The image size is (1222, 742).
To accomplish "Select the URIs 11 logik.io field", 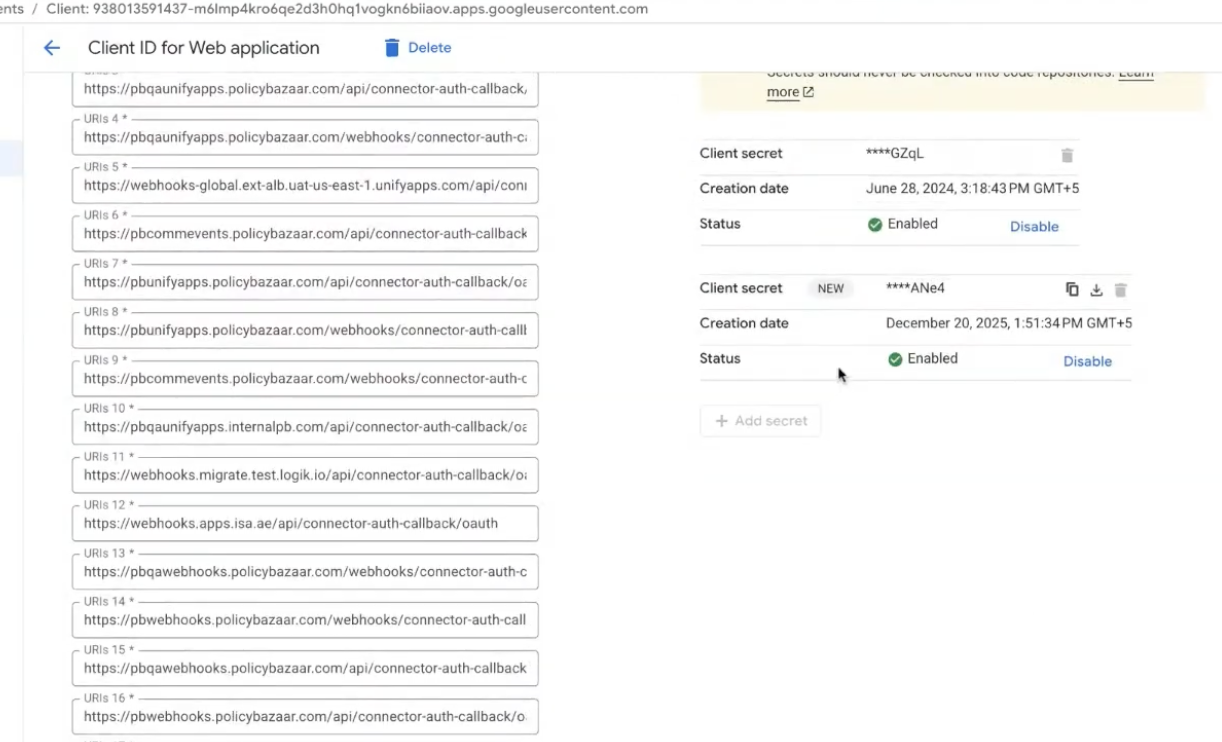I will point(305,475).
